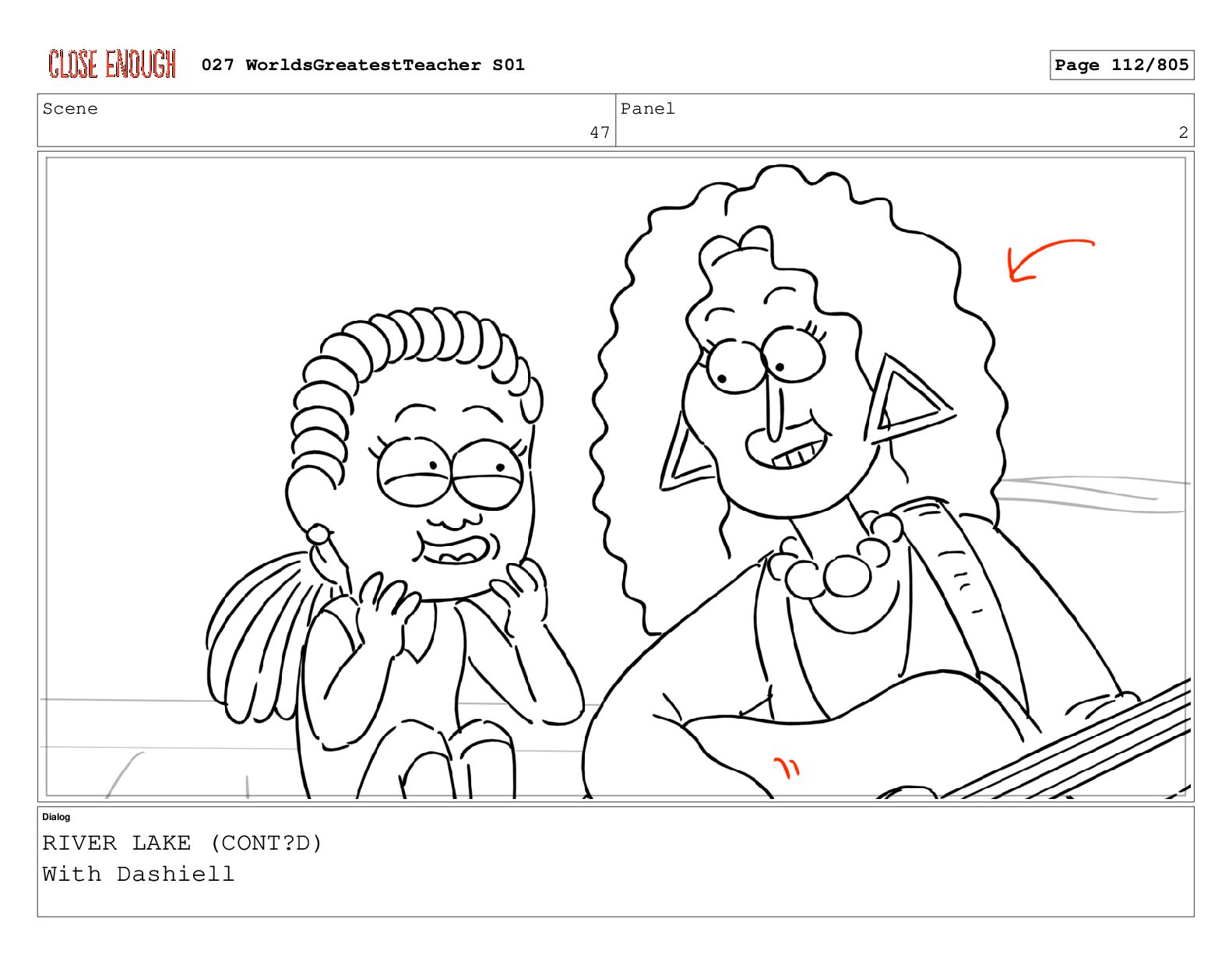The height and width of the screenshot is (954, 1232).
Task: Select the RIVER LAKE (CONT?D) line
Action: click(182, 843)
